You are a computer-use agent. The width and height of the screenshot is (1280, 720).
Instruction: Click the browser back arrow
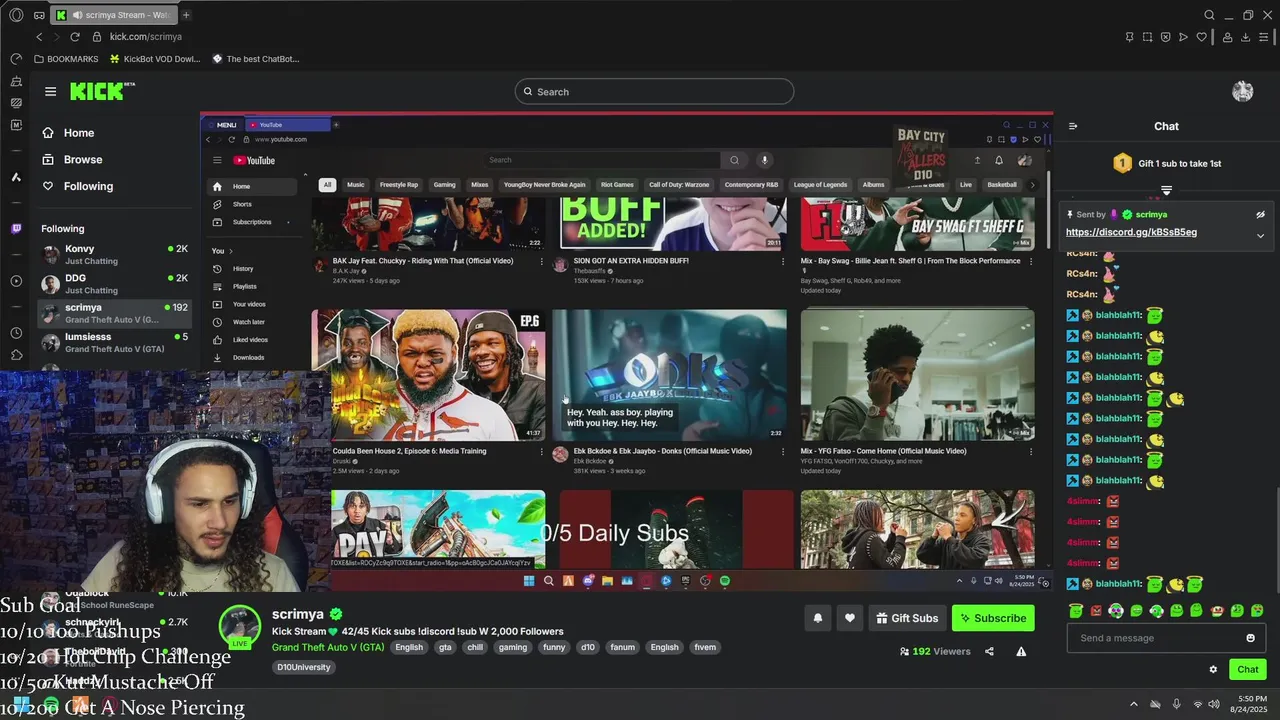point(39,37)
